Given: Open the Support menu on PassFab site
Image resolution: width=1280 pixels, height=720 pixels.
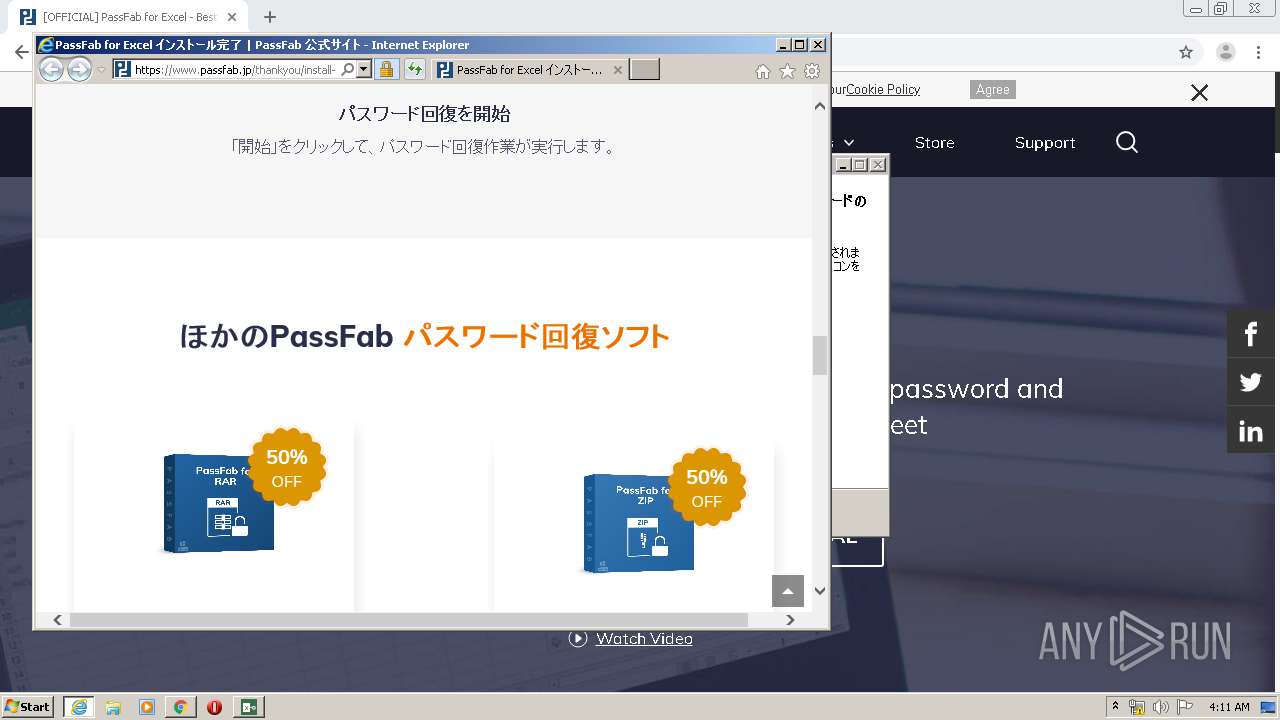Looking at the screenshot, I should click(x=1045, y=143).
